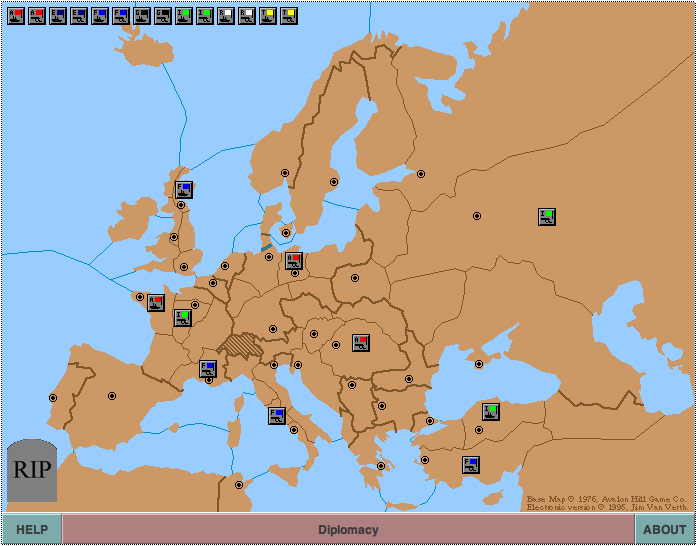Select the blue F army at Marseilles
This screenshot has height=546, width=700.
208,369
